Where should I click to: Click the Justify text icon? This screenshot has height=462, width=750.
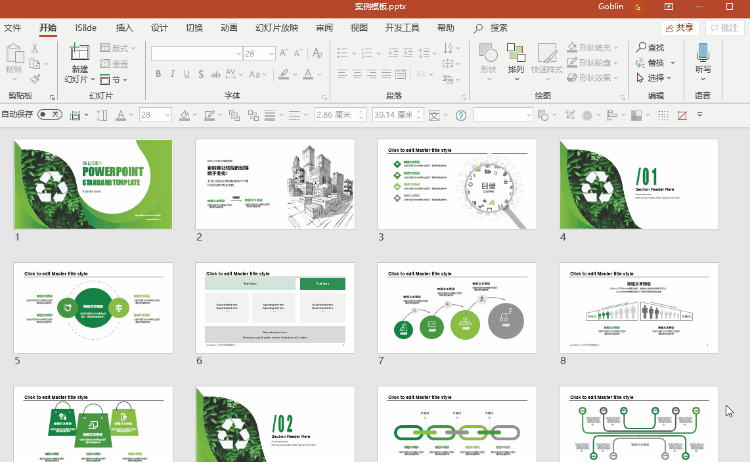click(x=386, y=74)
